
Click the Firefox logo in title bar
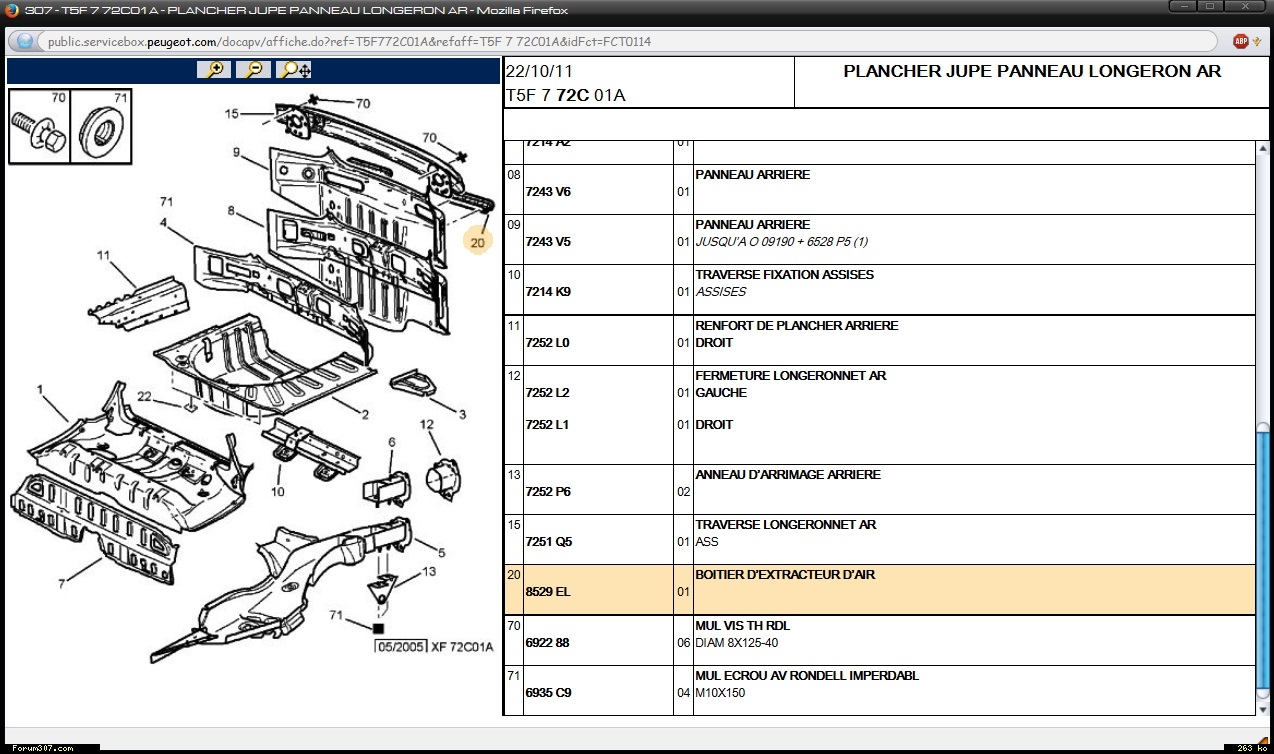[x=11, y=10]
